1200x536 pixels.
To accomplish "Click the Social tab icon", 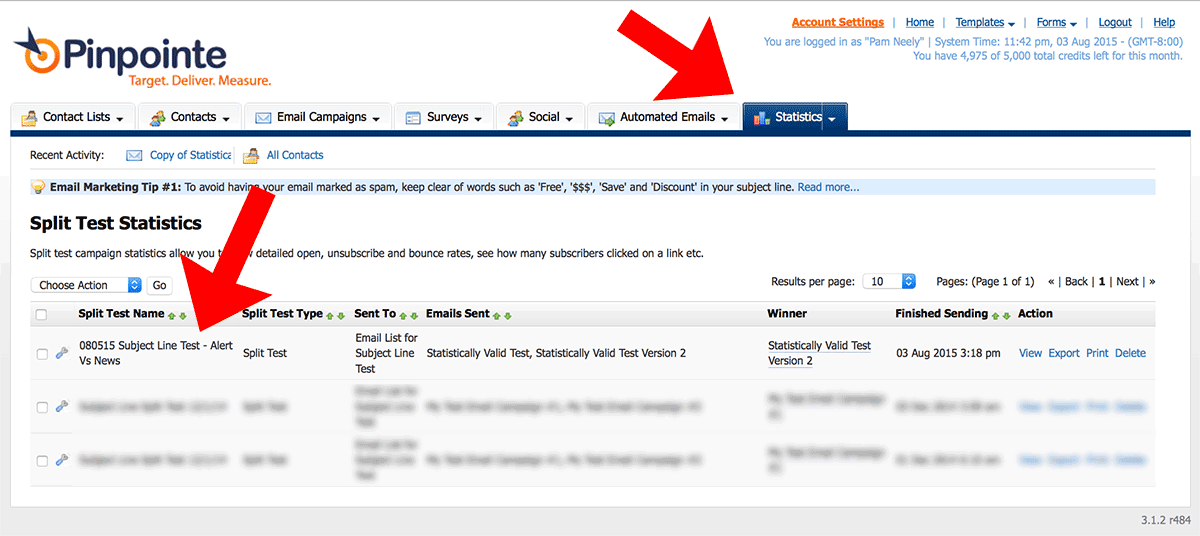I will [x=515, y=117].
